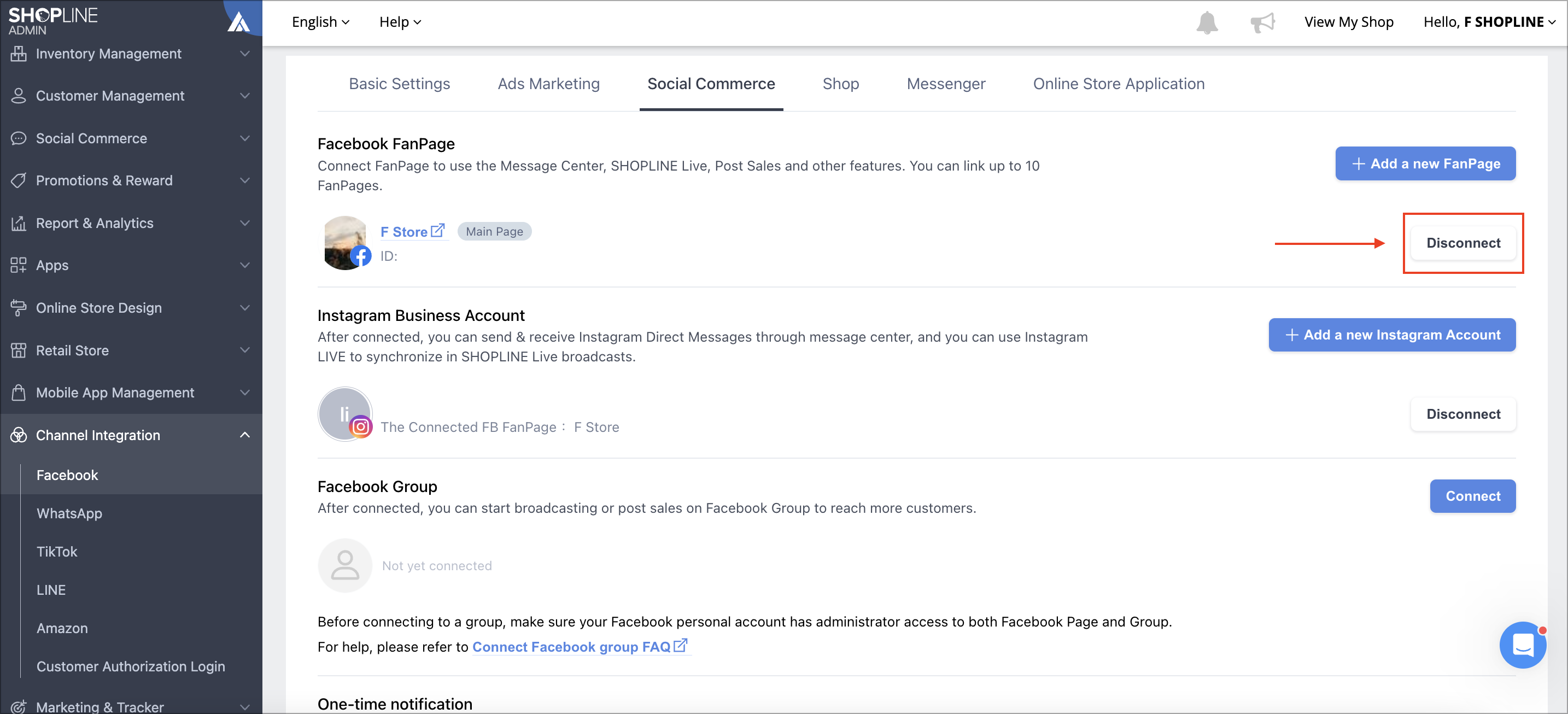Open the live chat support bubble
Viewport: 1568px width, 714px height.
[1522, 645]
